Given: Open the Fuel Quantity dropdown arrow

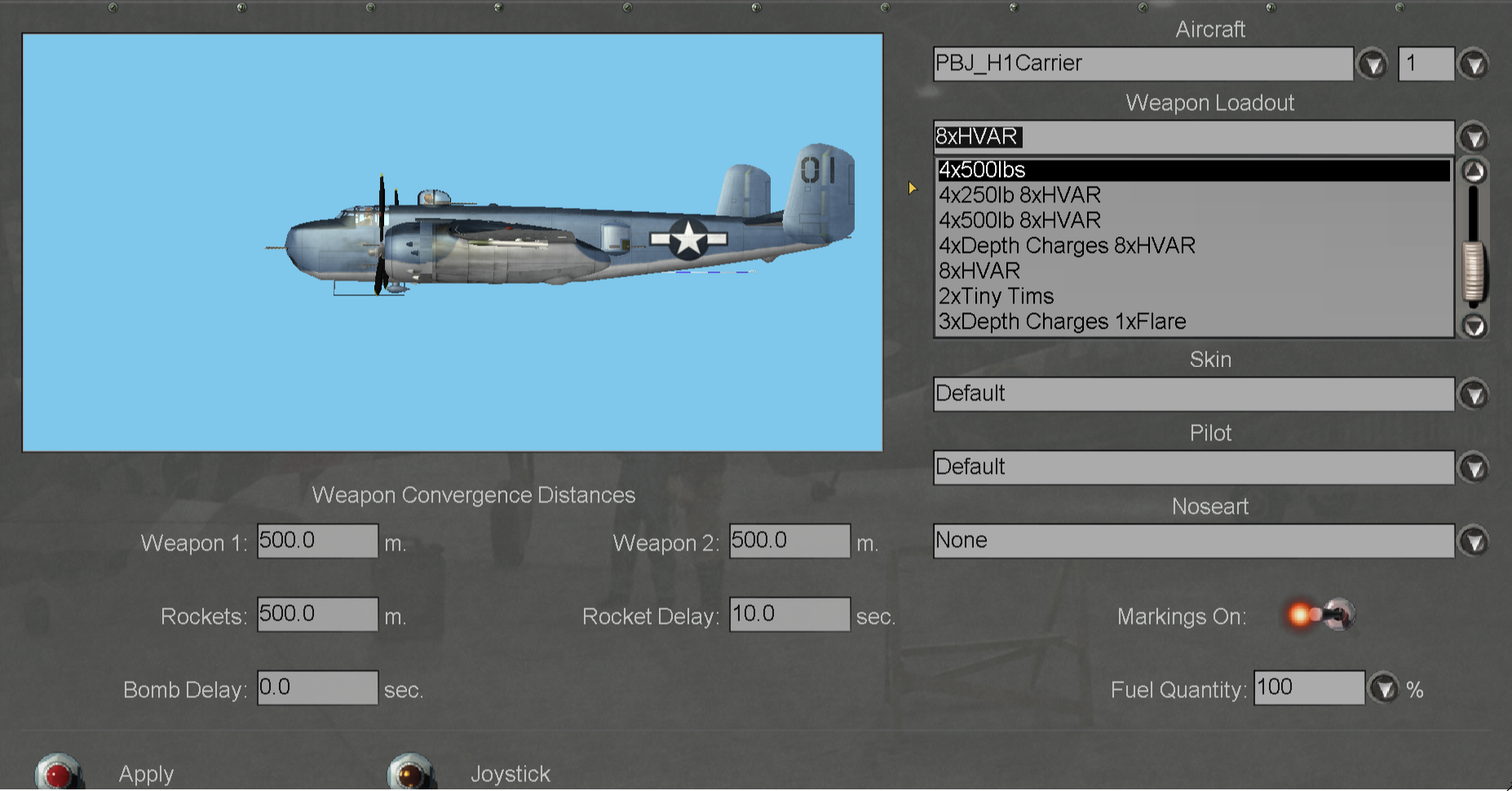Looking at the screenshot, I should (1384, 688).
